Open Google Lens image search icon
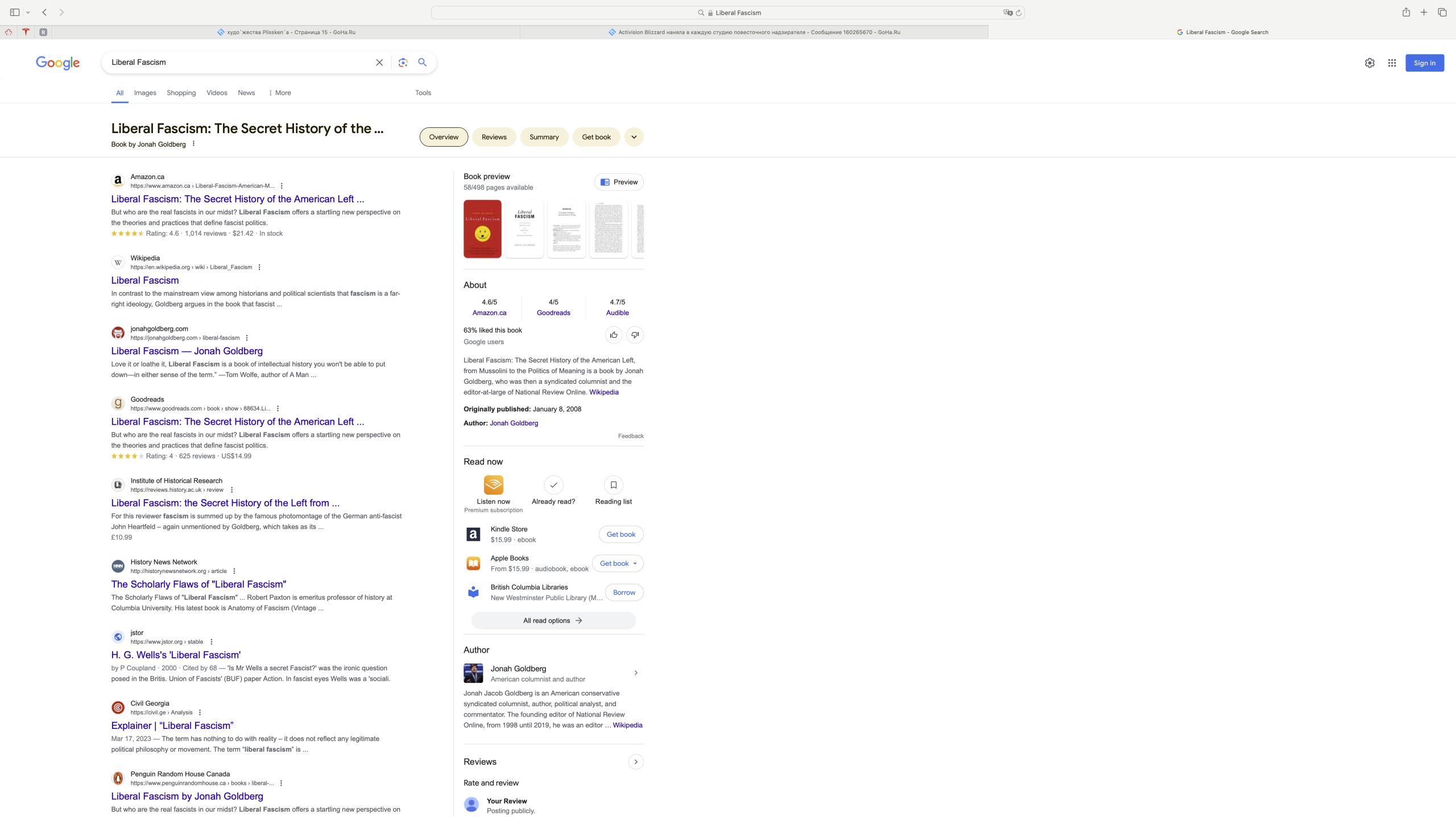The image size is (1456, 817). [x=403, y=63]
